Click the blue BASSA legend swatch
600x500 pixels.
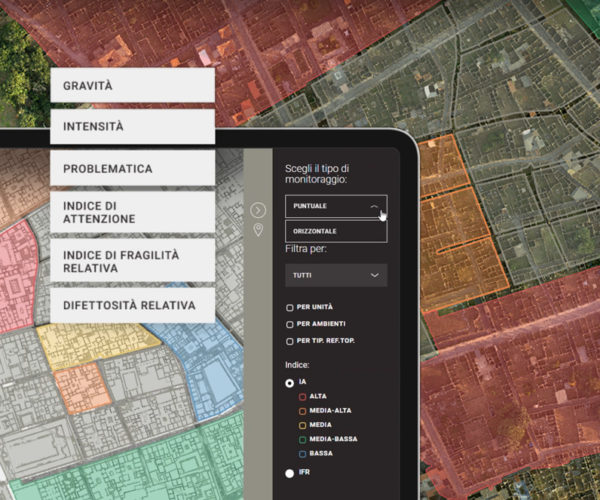(302, 453)
